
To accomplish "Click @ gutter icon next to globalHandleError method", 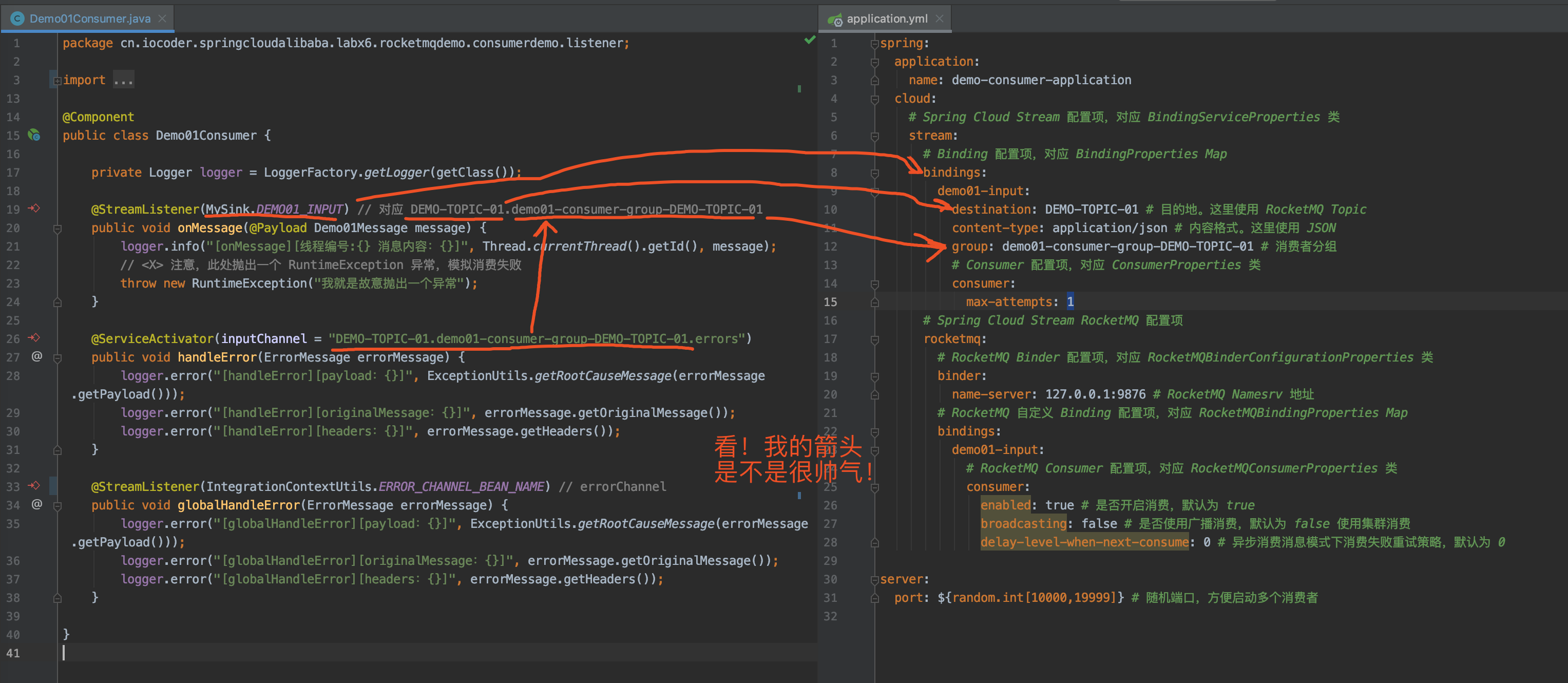I will pos(36,505).
